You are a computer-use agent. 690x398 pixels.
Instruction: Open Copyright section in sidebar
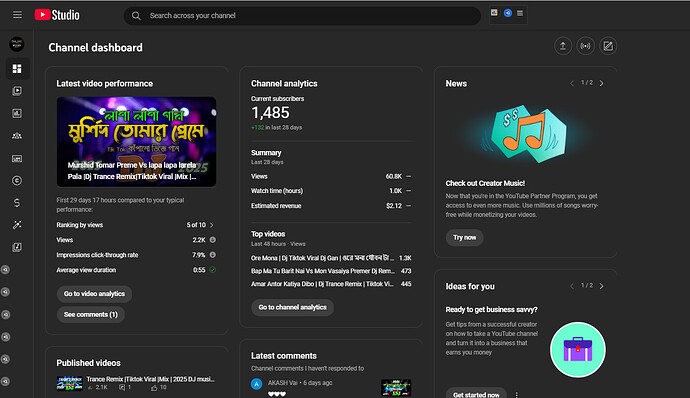click(17, 180)
